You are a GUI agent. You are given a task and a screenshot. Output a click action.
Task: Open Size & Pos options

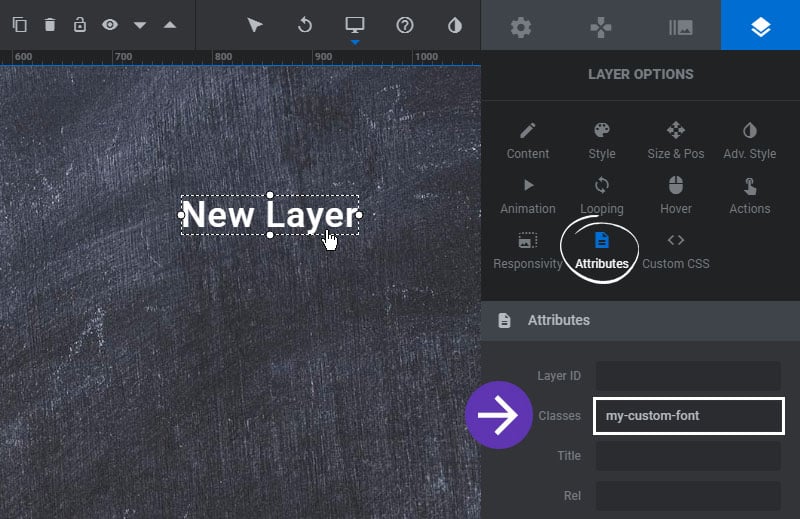676,141
